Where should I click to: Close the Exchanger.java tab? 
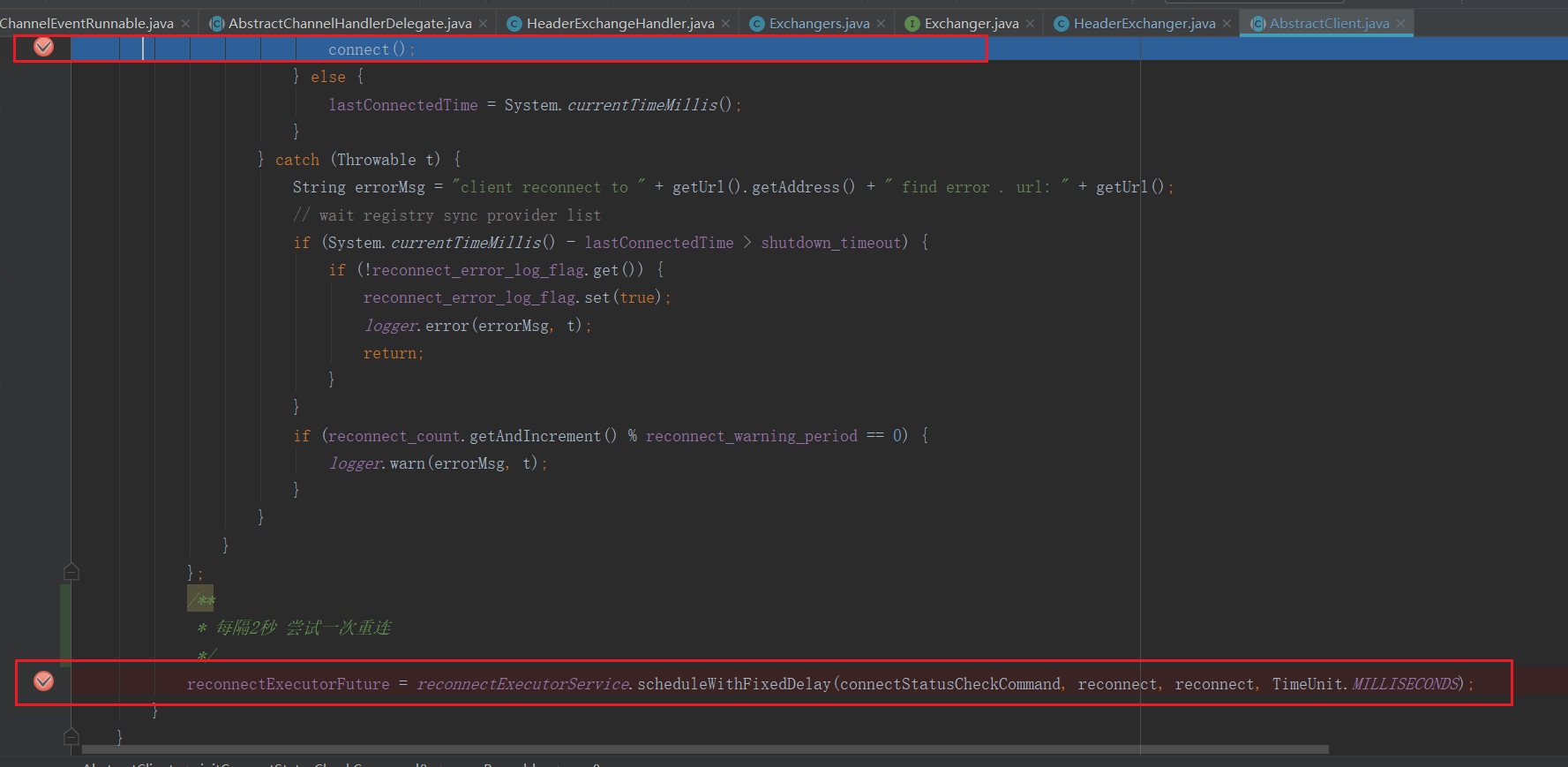[x=1030, y=24]
